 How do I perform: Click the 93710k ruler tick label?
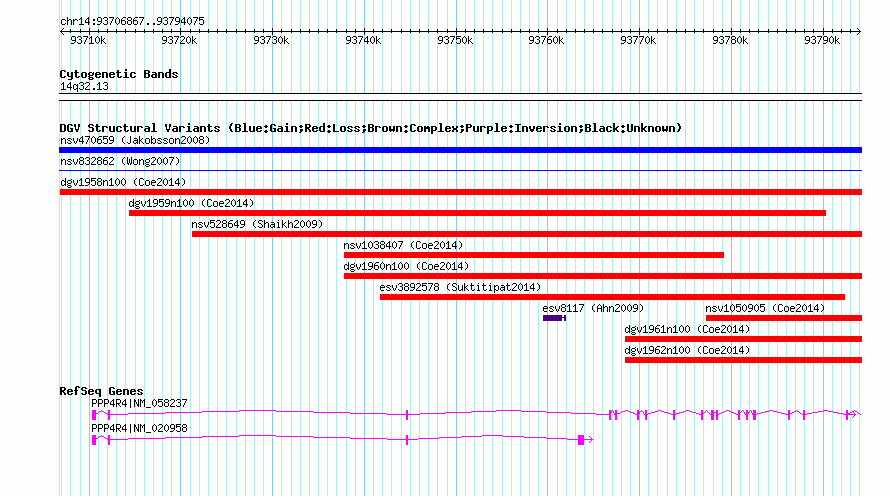click(x=88, y=40)
